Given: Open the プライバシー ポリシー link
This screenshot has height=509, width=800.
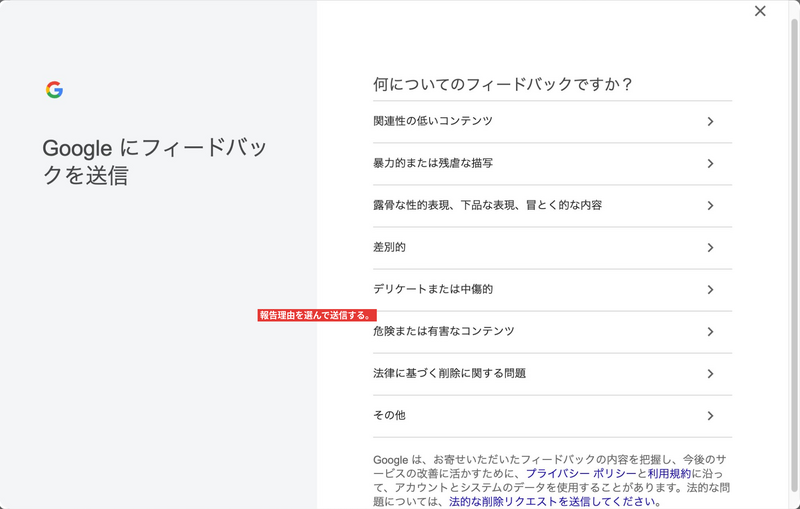Looking at the screenshot, I should pos(581,474).
